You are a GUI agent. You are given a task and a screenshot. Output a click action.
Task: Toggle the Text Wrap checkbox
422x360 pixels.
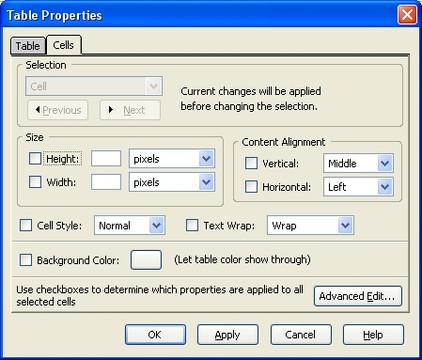pyautogui.click(x=192, y=225)
